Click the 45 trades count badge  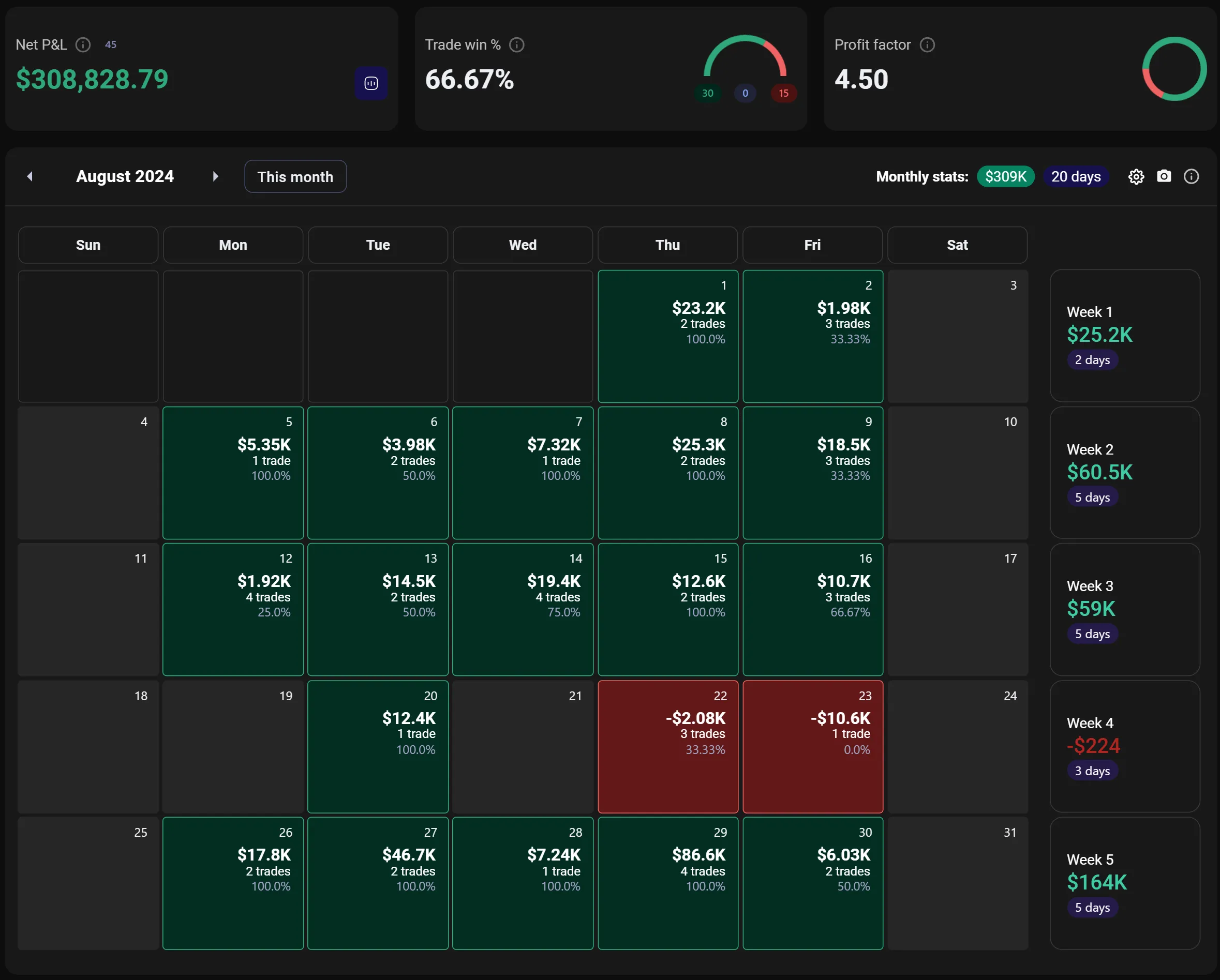pyautogui.click(x=110, y=44)
